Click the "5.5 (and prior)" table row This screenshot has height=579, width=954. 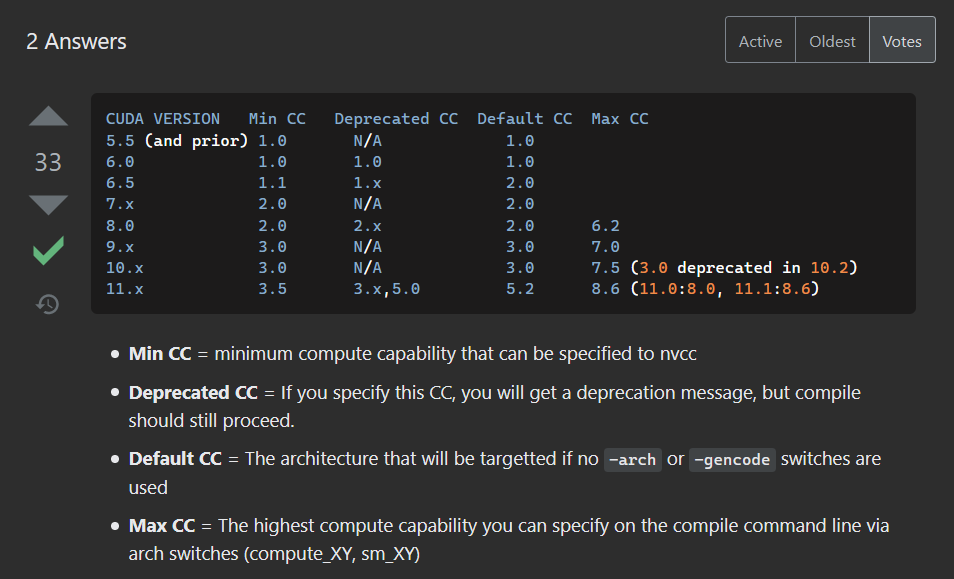pos(176,141)
